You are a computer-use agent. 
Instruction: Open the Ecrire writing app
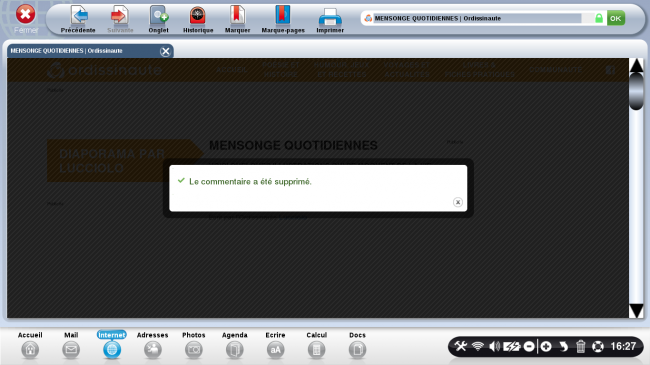[275, 345]
